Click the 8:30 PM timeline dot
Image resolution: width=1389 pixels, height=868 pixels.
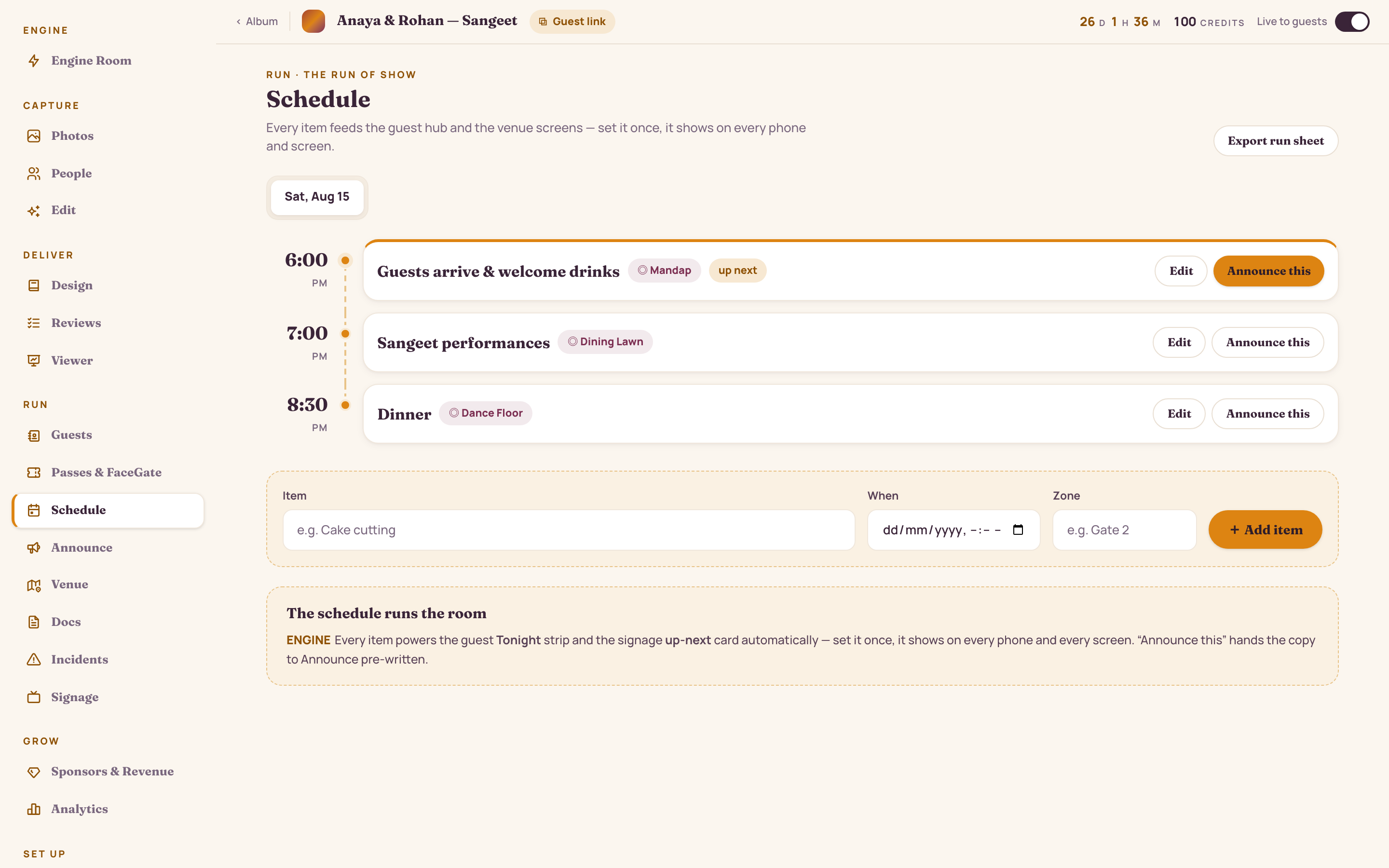tap(345, 405)
